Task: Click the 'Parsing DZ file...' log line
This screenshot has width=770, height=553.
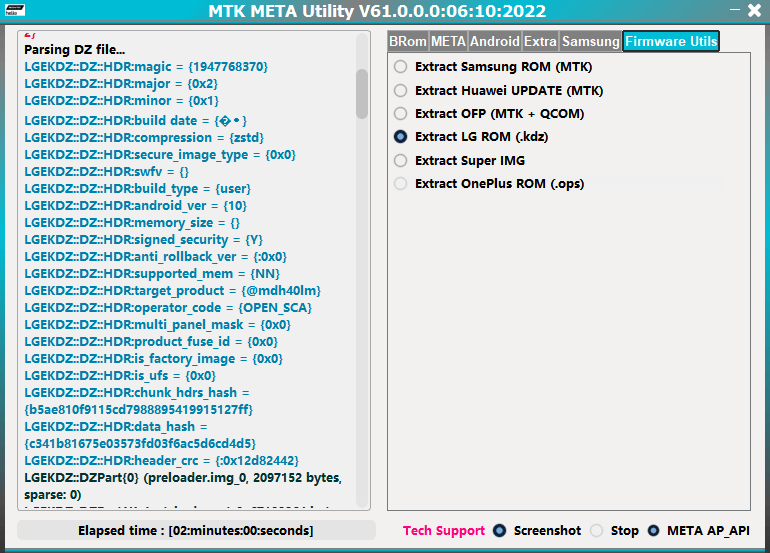Action: point(75,50)
